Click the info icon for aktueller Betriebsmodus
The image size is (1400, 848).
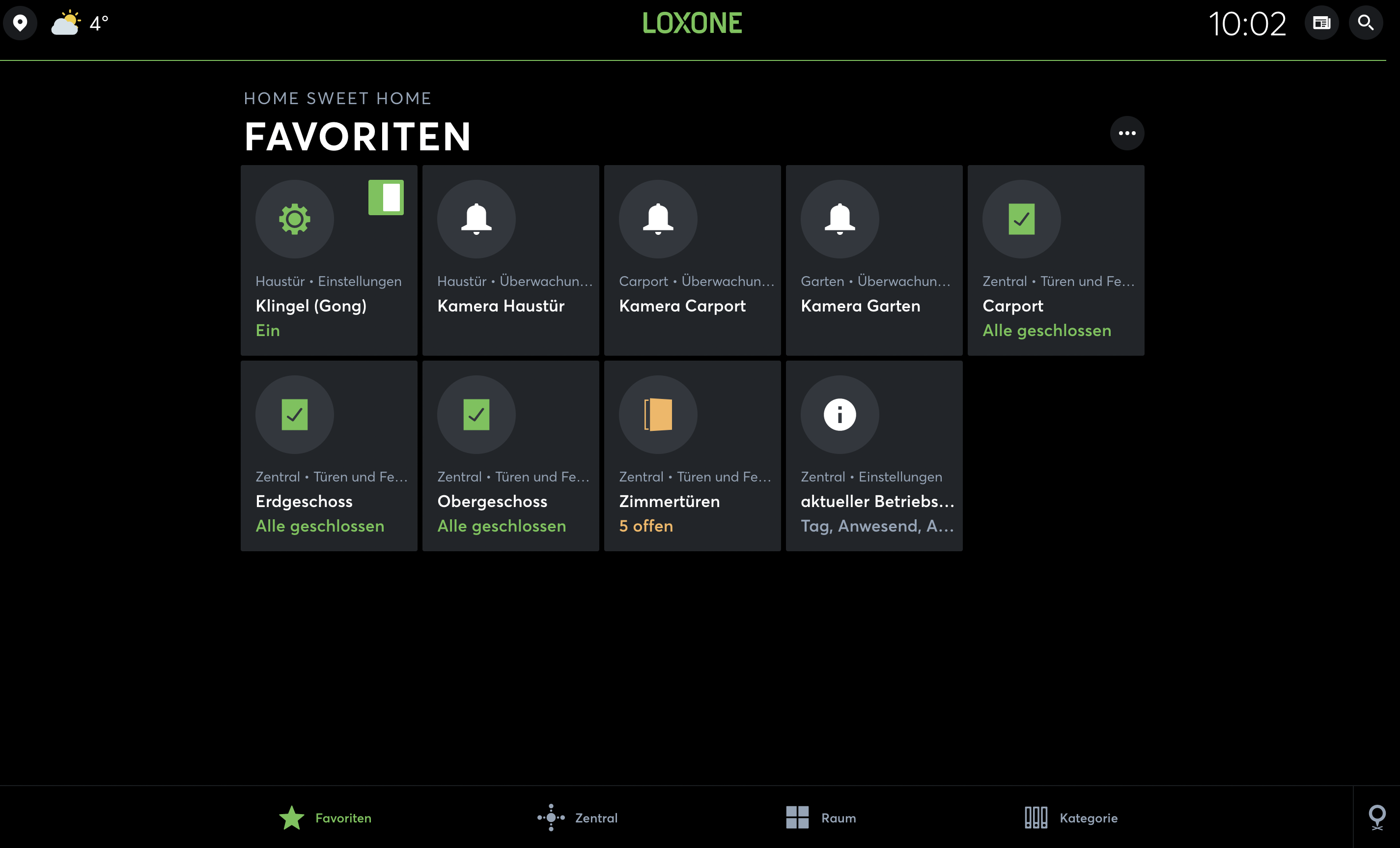pyautogui.click(x=840, y=414)
